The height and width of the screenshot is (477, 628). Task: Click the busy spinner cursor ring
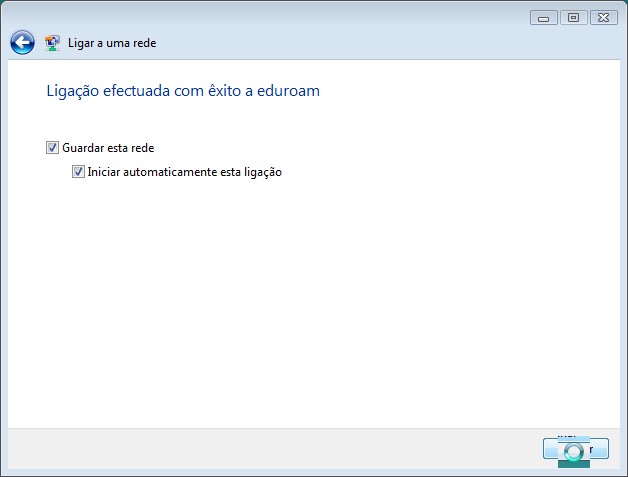click(574, 452)
